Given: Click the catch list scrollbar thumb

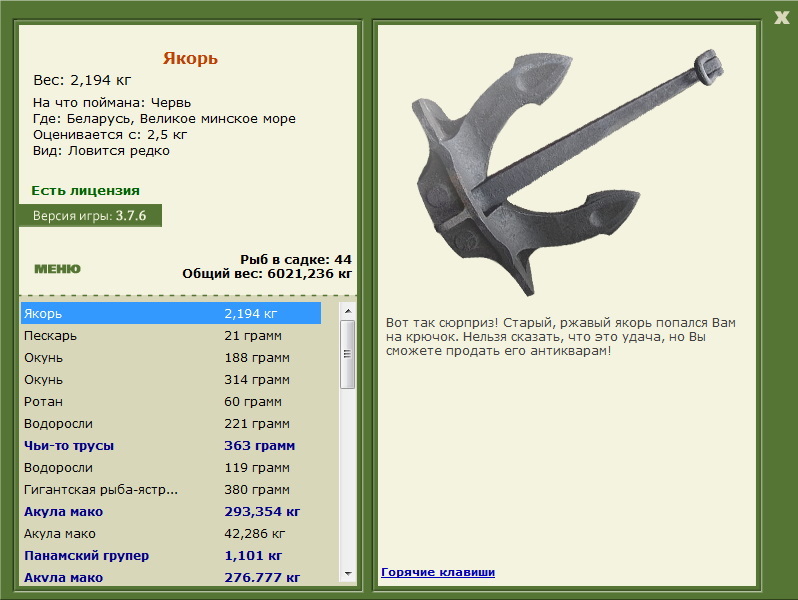Looking at the screenshot, I should pos(348,354).
